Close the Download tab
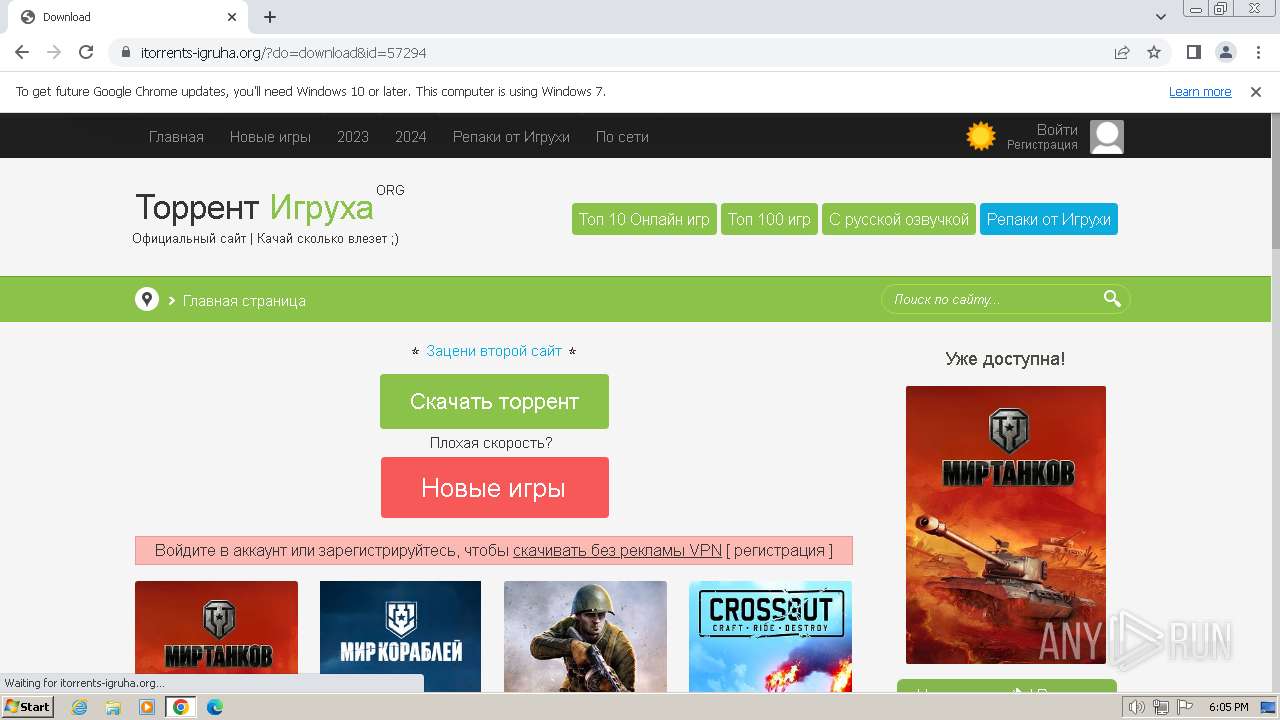Viewport: 1280px width, 720px height. (x=233, y=17)
